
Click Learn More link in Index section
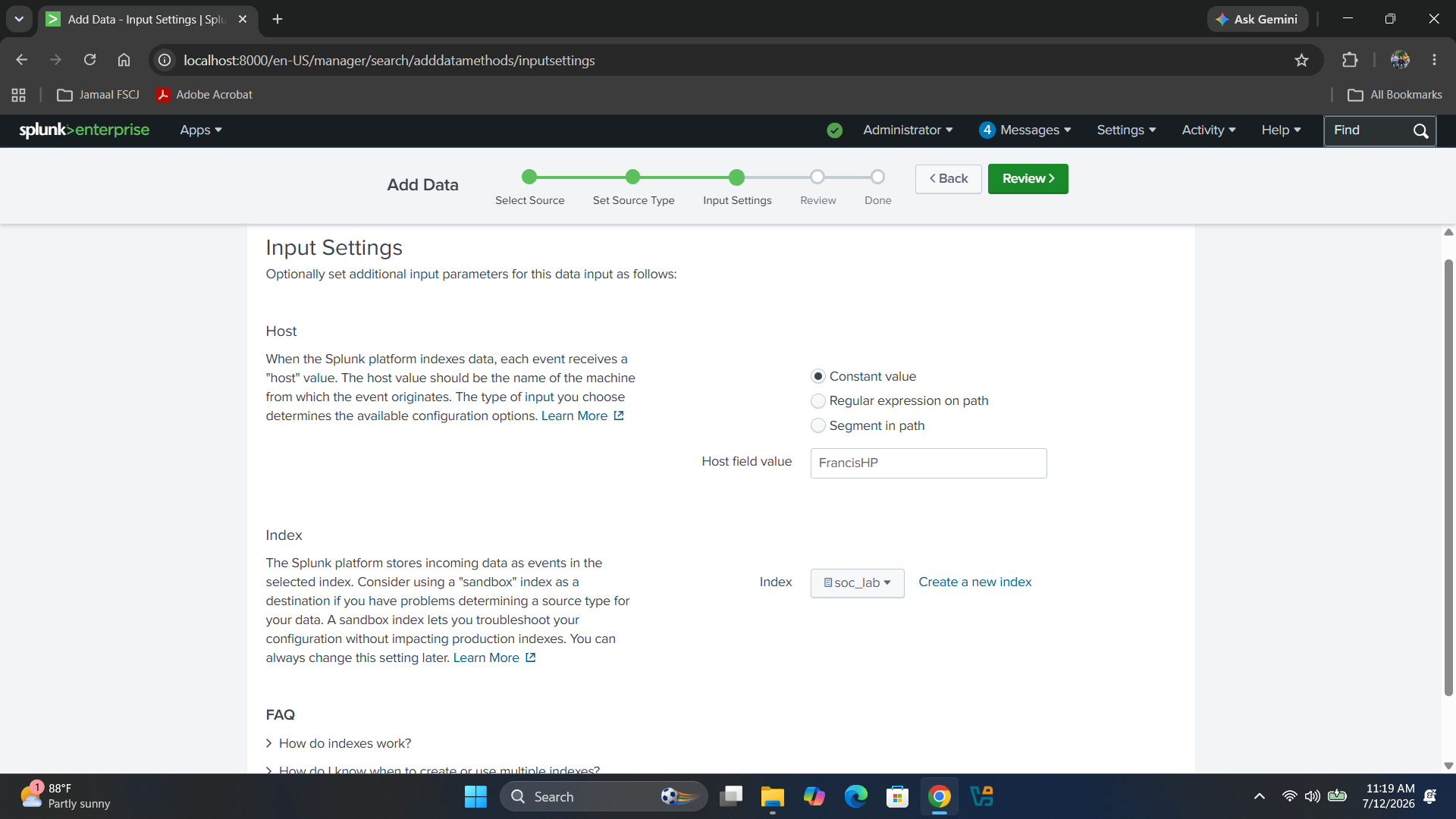tap(486, 657)
